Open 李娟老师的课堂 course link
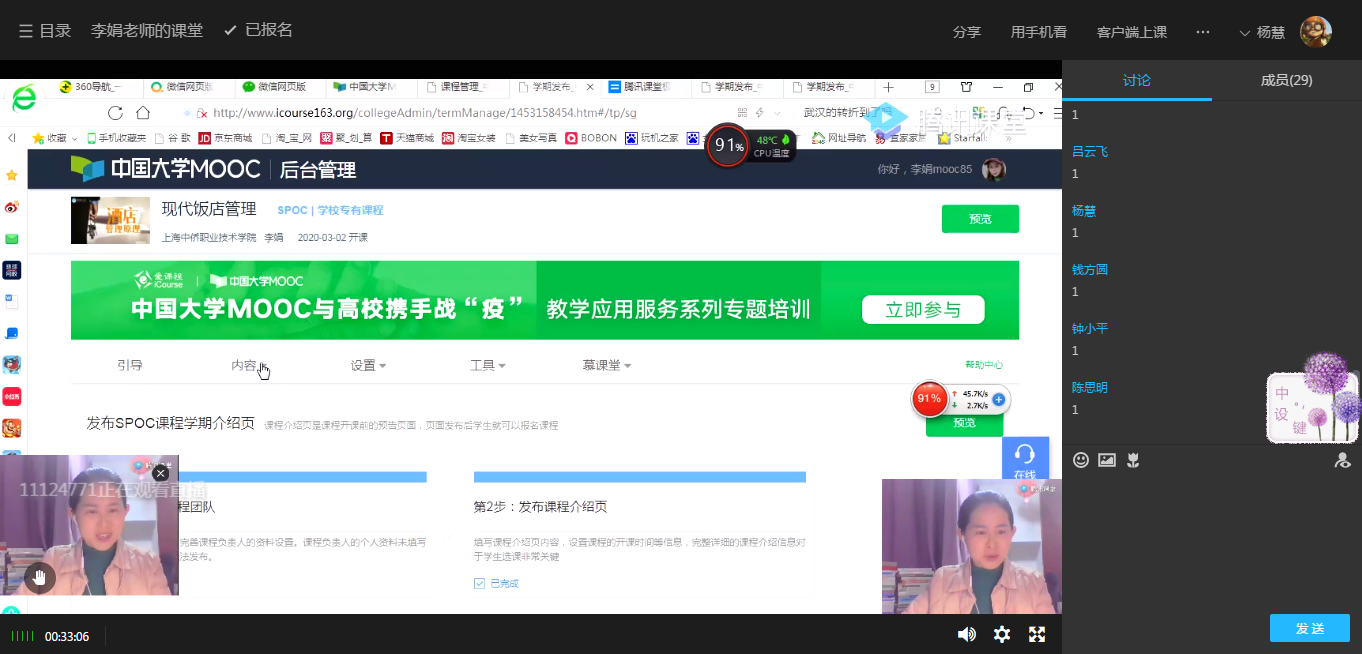Viewport: 1362px width, 654px height. pos(147,31)
